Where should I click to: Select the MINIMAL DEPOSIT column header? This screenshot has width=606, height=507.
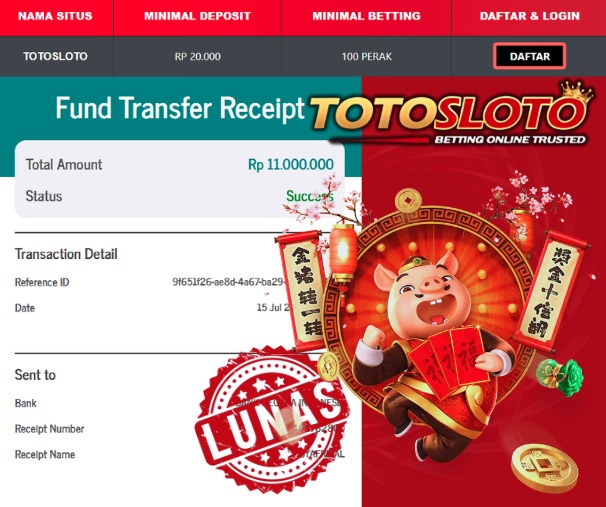197,16
